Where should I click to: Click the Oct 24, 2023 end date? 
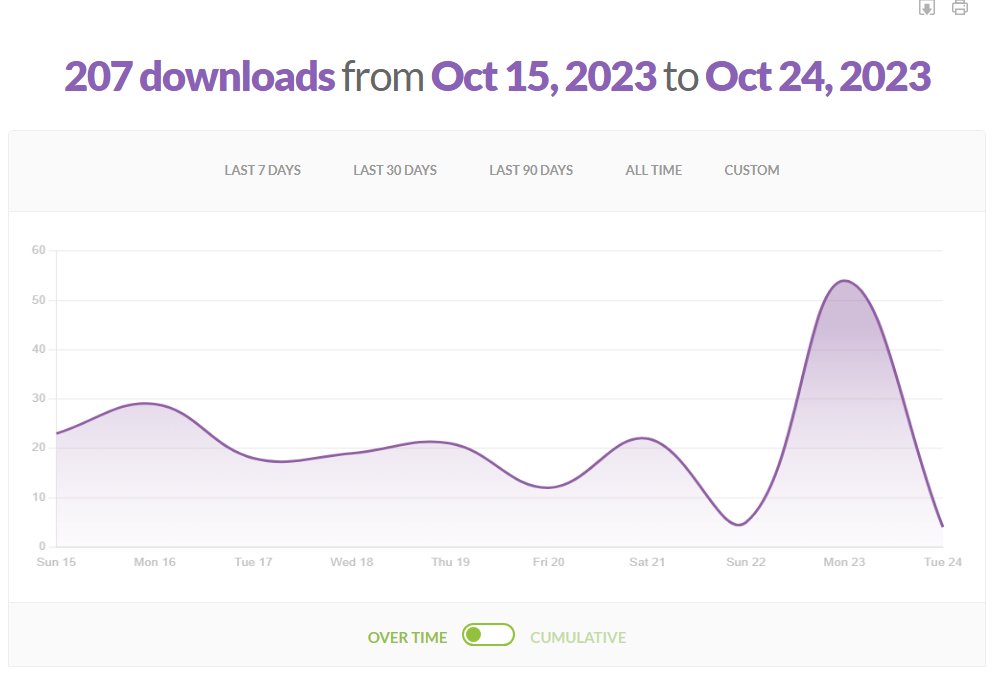tap(818, 76)
